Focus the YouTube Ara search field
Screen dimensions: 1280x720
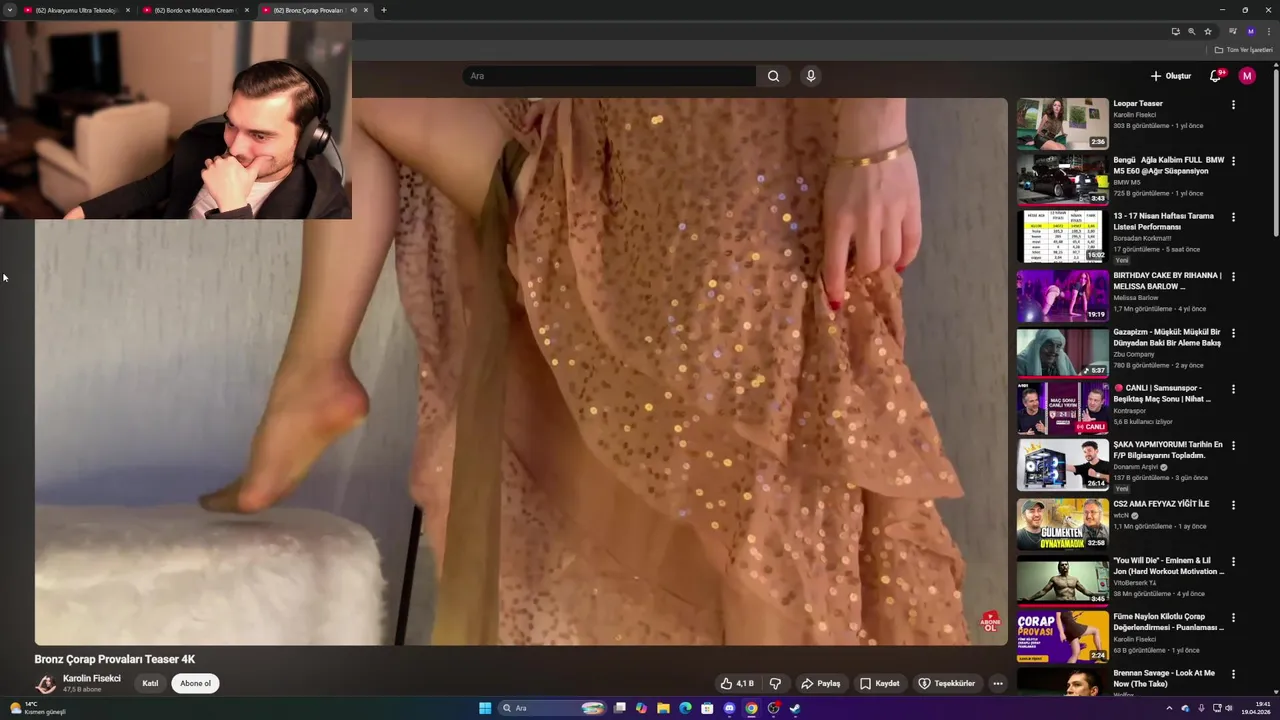[x=610, y=76]
